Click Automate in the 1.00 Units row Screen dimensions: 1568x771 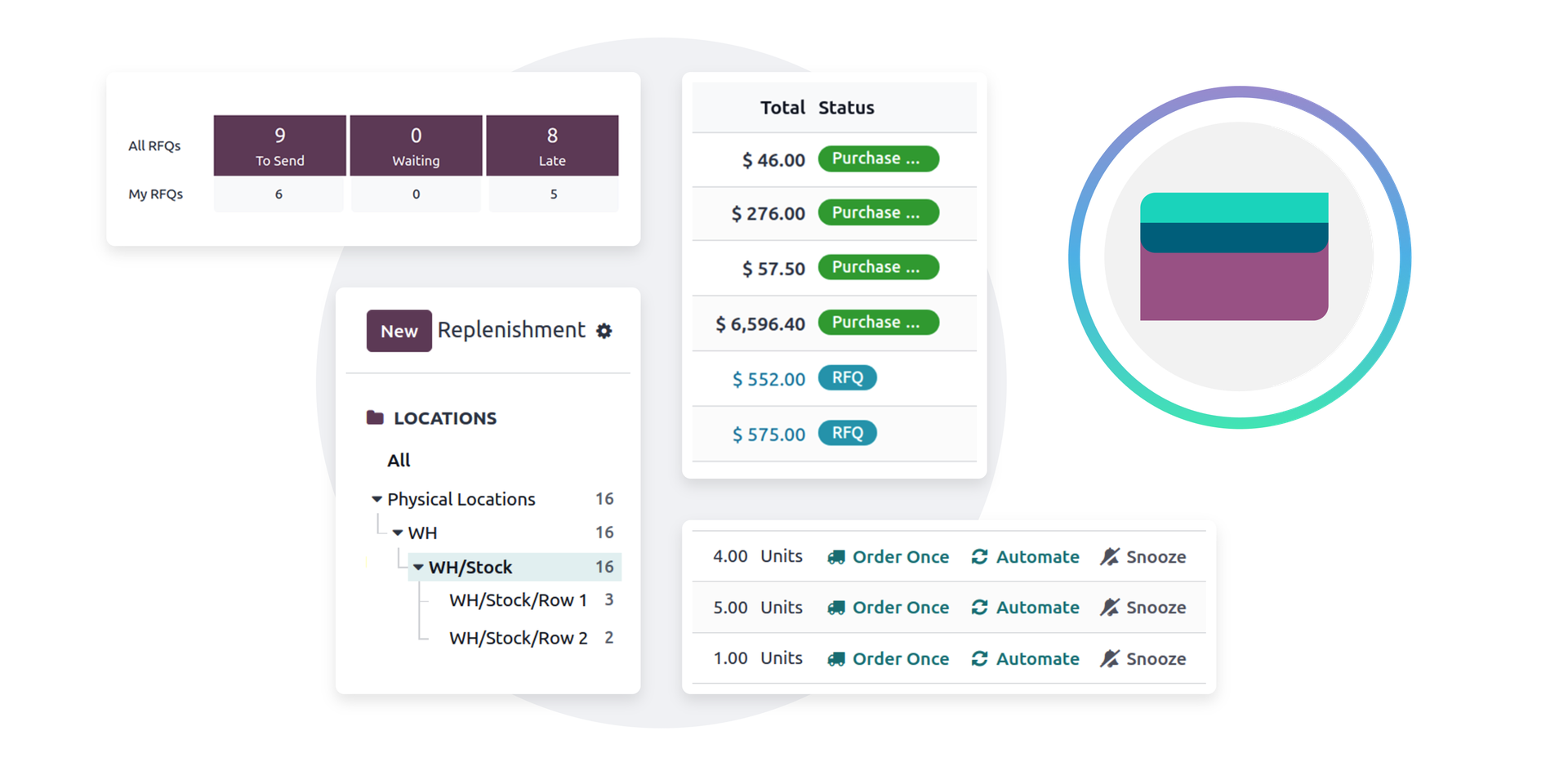click(x=1036, y=659)
